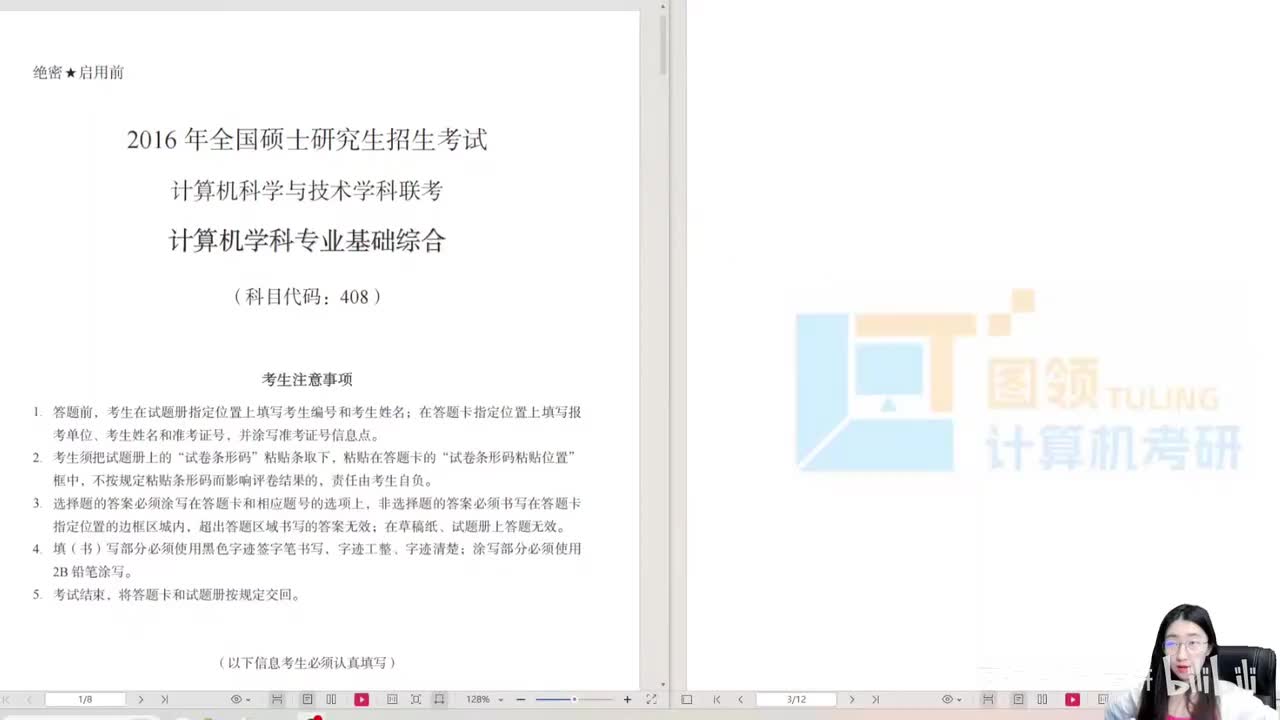Go to previous page in right PDF viewer
The image size is (1280, 720).
click(741, 700)
